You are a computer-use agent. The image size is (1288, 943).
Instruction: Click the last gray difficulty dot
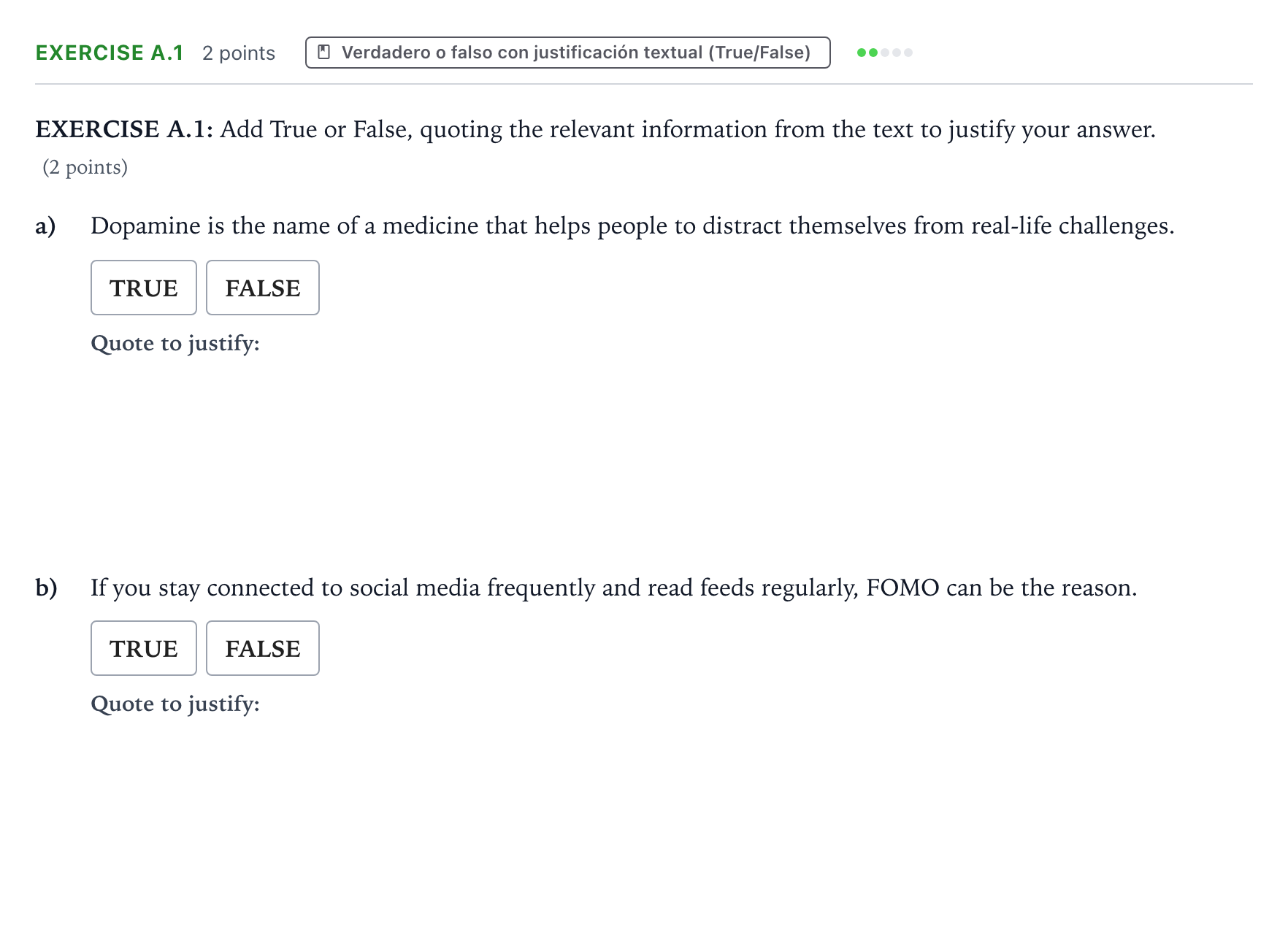[x=908, y=53]
